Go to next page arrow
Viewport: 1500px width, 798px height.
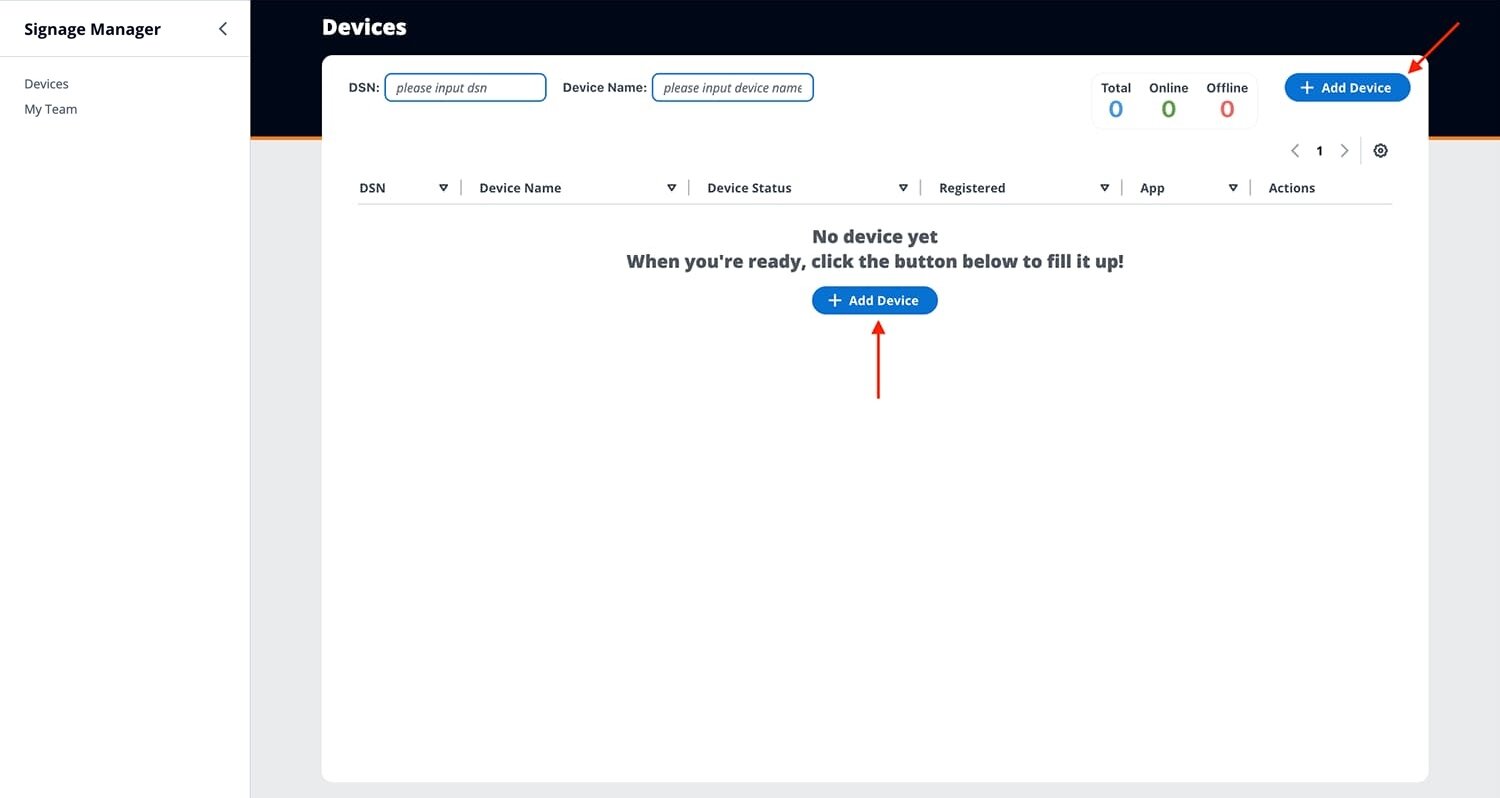coord(1344,151)
